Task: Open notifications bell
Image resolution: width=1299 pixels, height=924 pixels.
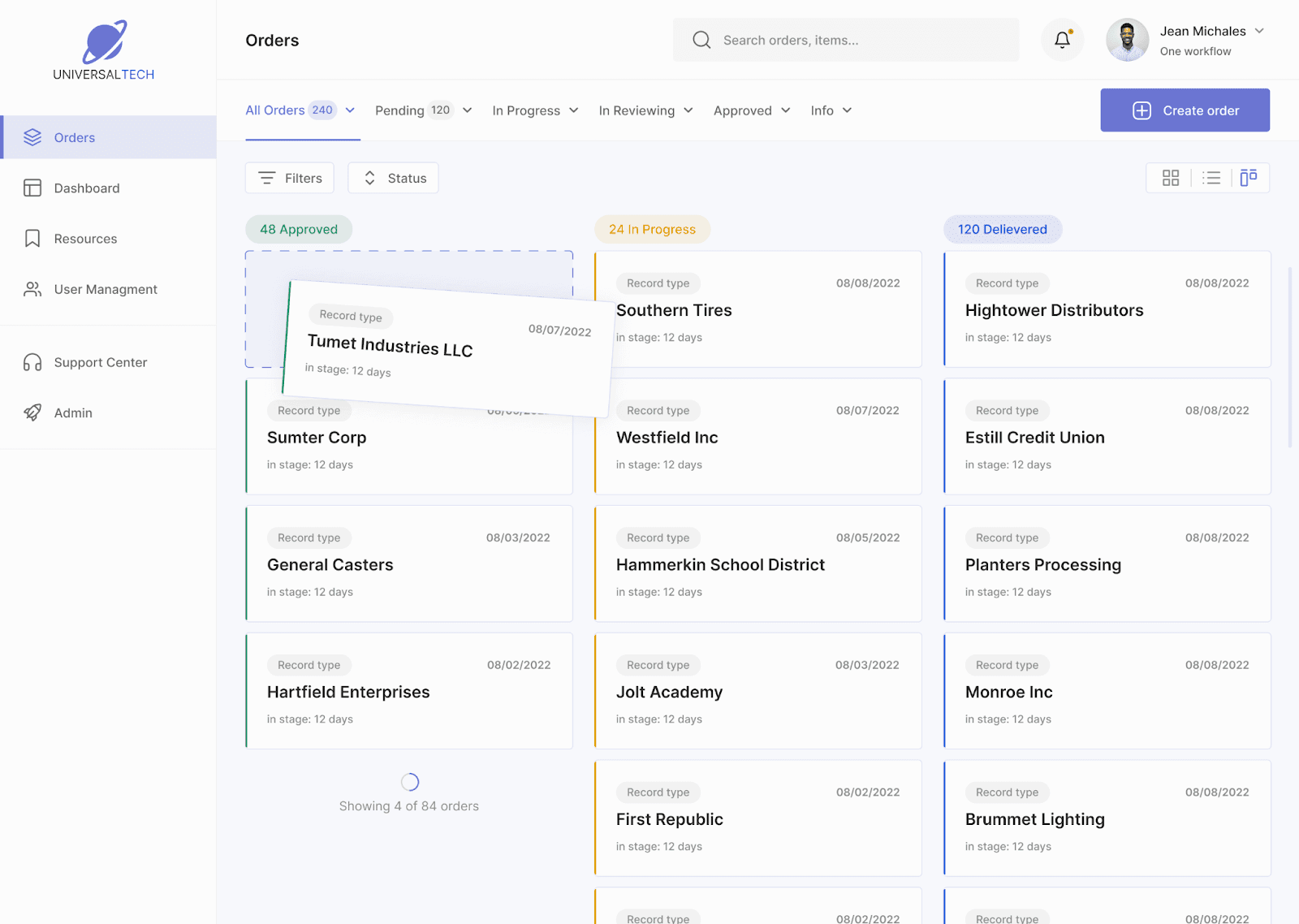Action: pos(1062,40)
